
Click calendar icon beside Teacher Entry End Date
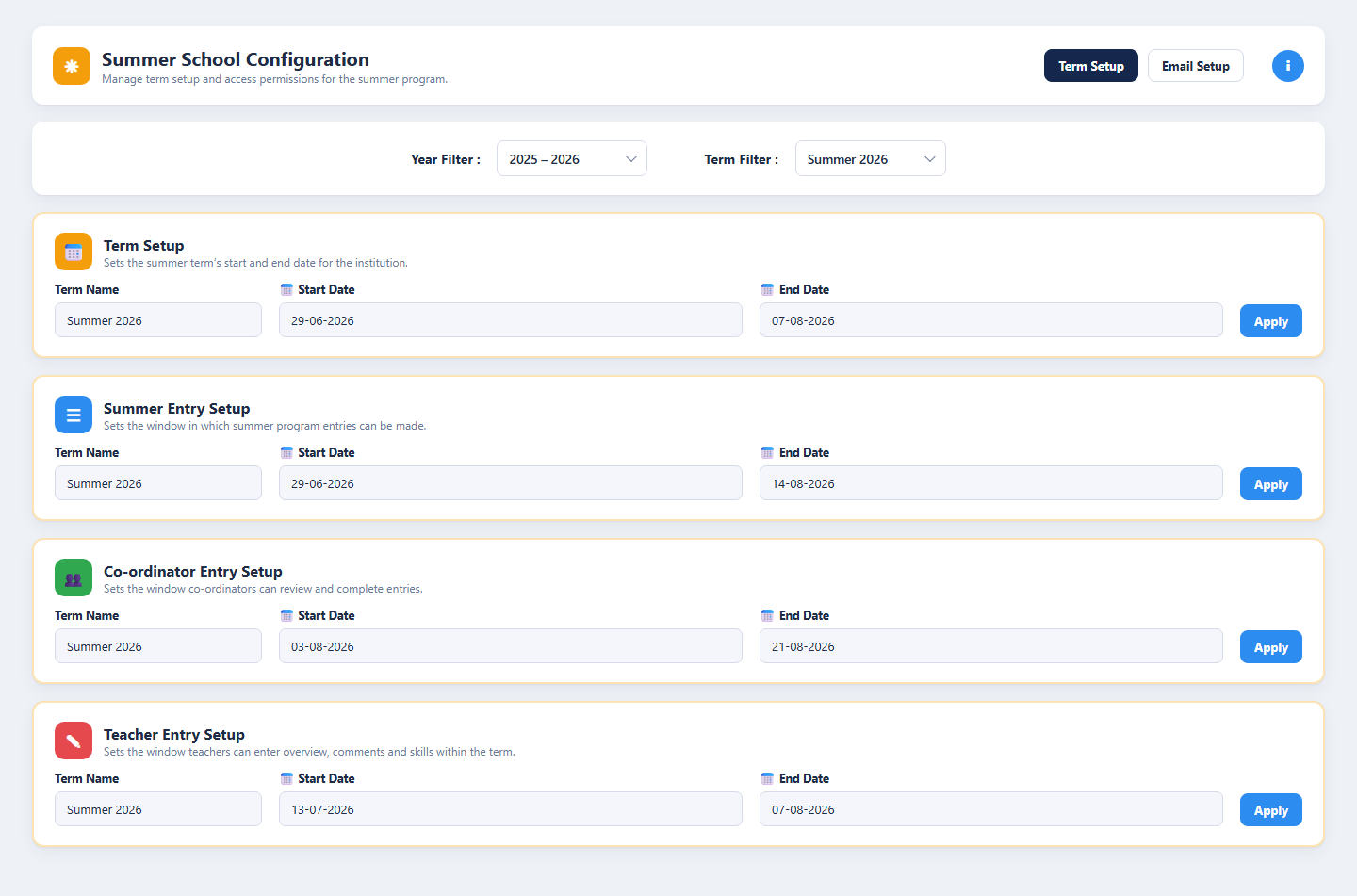(x=767, y=778)
